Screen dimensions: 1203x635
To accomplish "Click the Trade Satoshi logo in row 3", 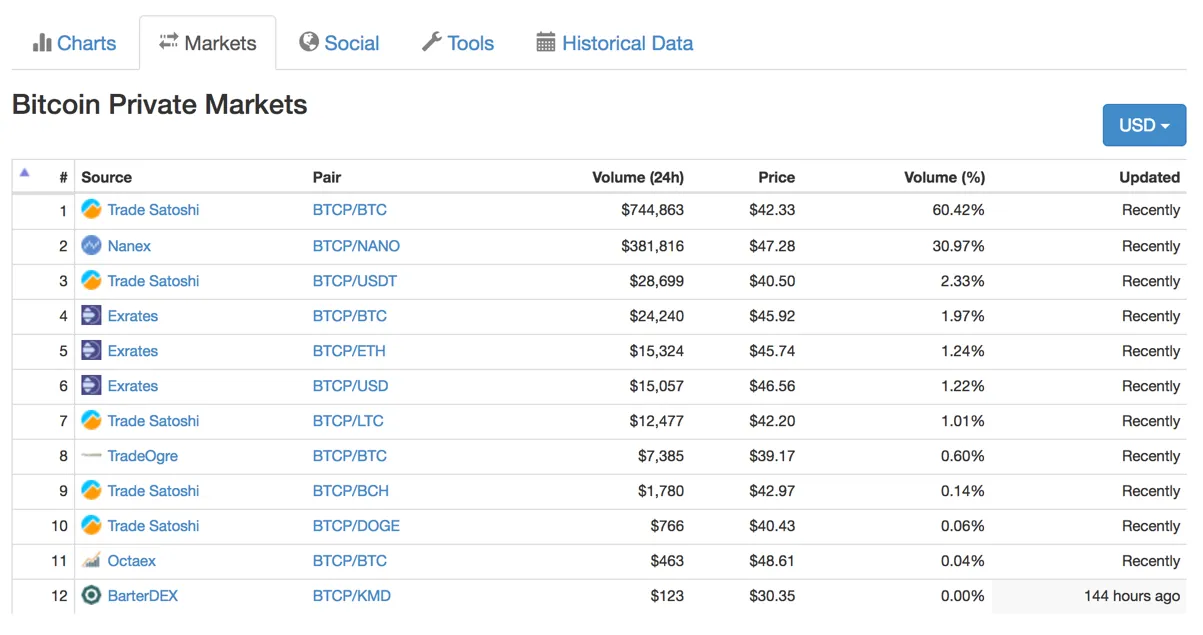I will pyautogui.click(x=91, y=280).
